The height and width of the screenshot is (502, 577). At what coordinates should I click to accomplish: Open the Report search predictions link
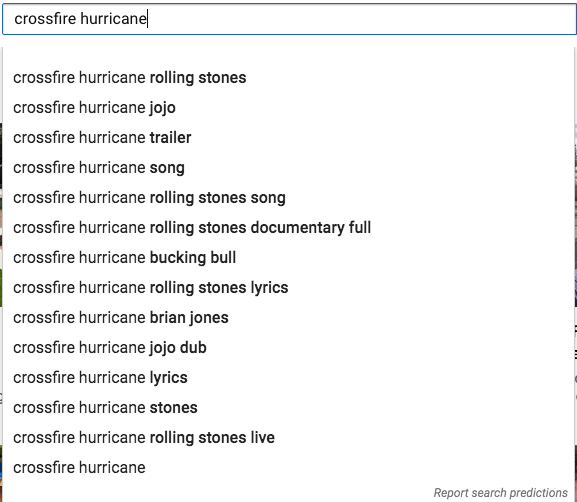(500, 492)
